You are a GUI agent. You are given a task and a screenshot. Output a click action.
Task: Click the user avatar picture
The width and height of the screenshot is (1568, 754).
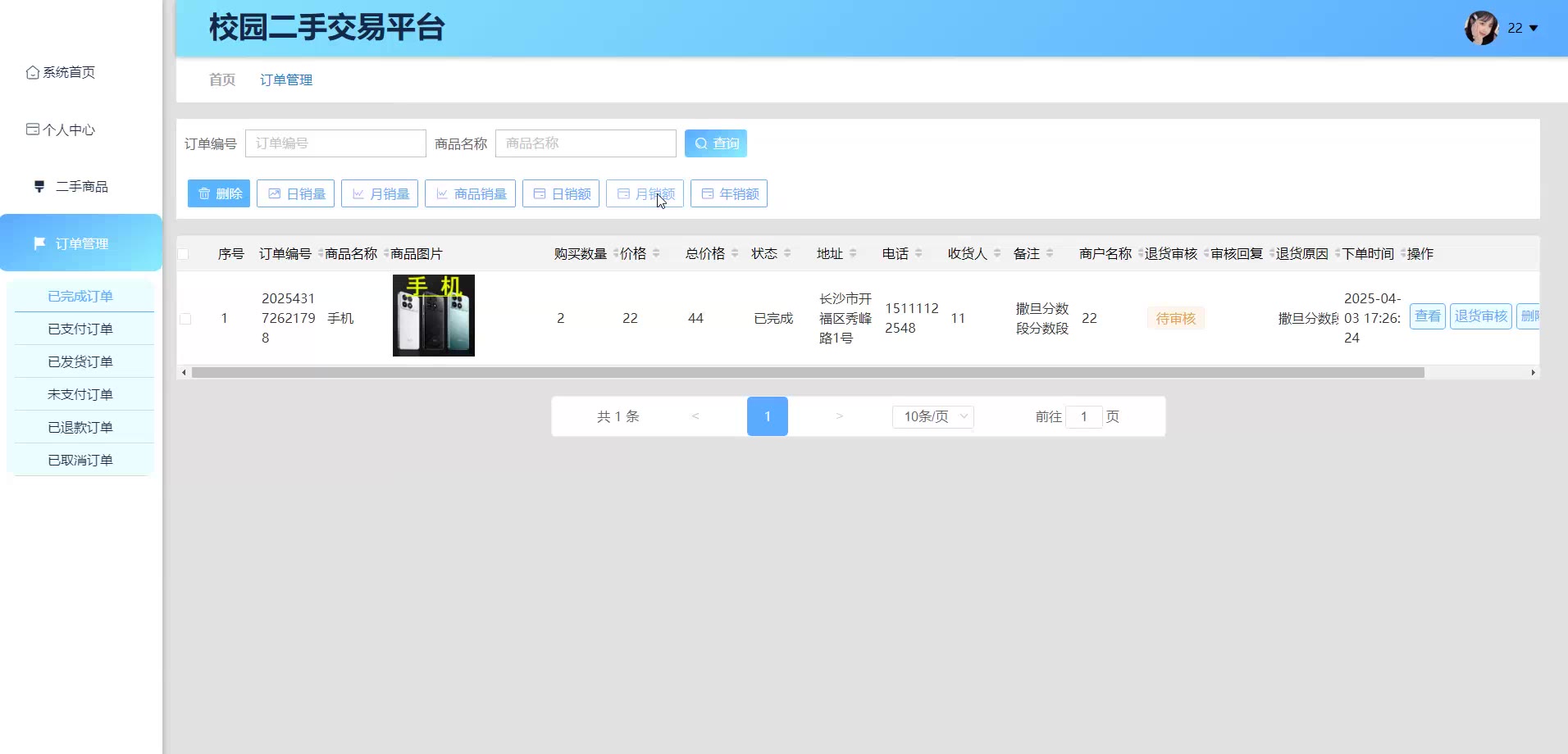point(1481,28)
